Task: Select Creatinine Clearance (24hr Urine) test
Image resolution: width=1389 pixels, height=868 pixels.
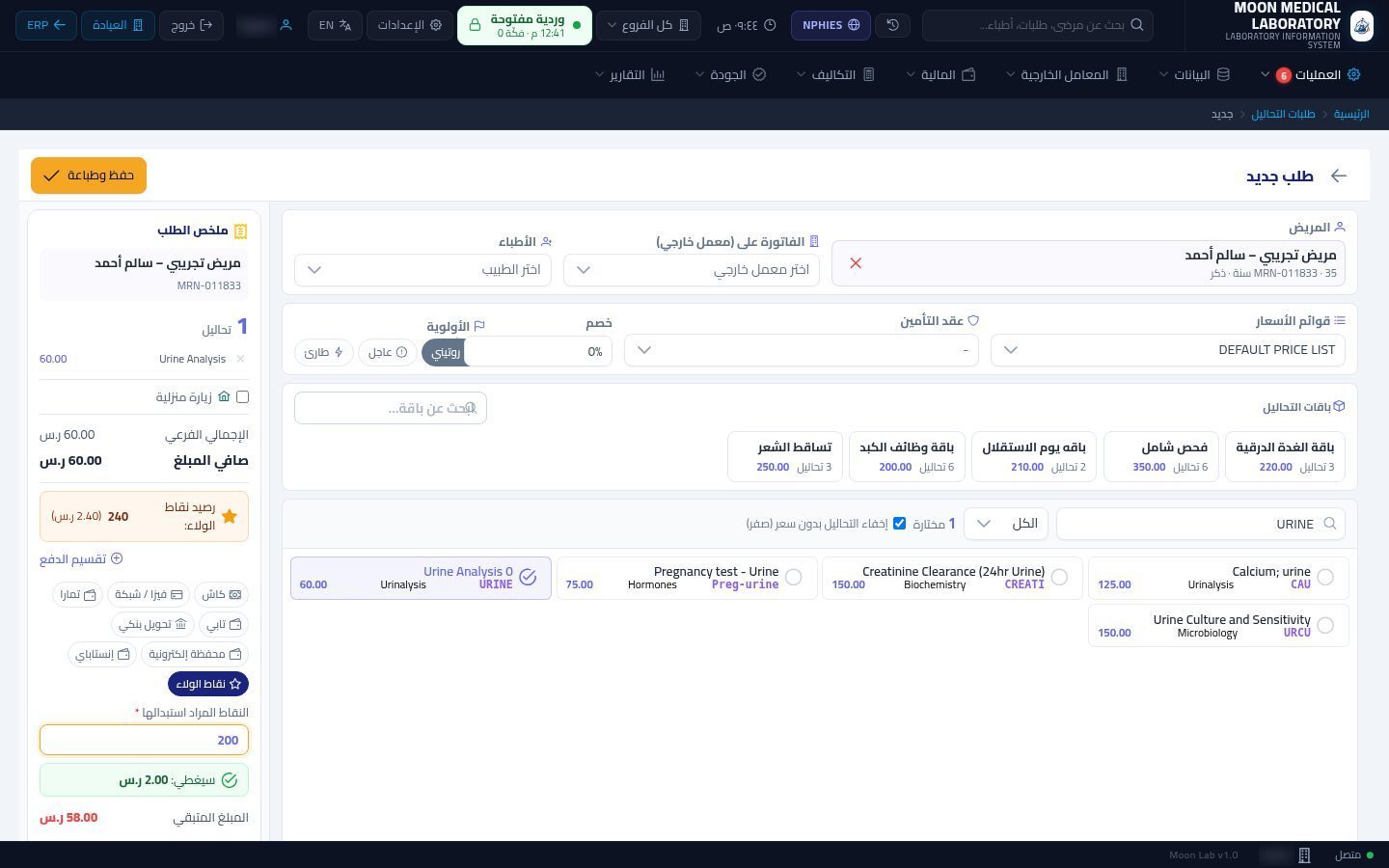Action: pyautogui.click(x=952, y=578)
